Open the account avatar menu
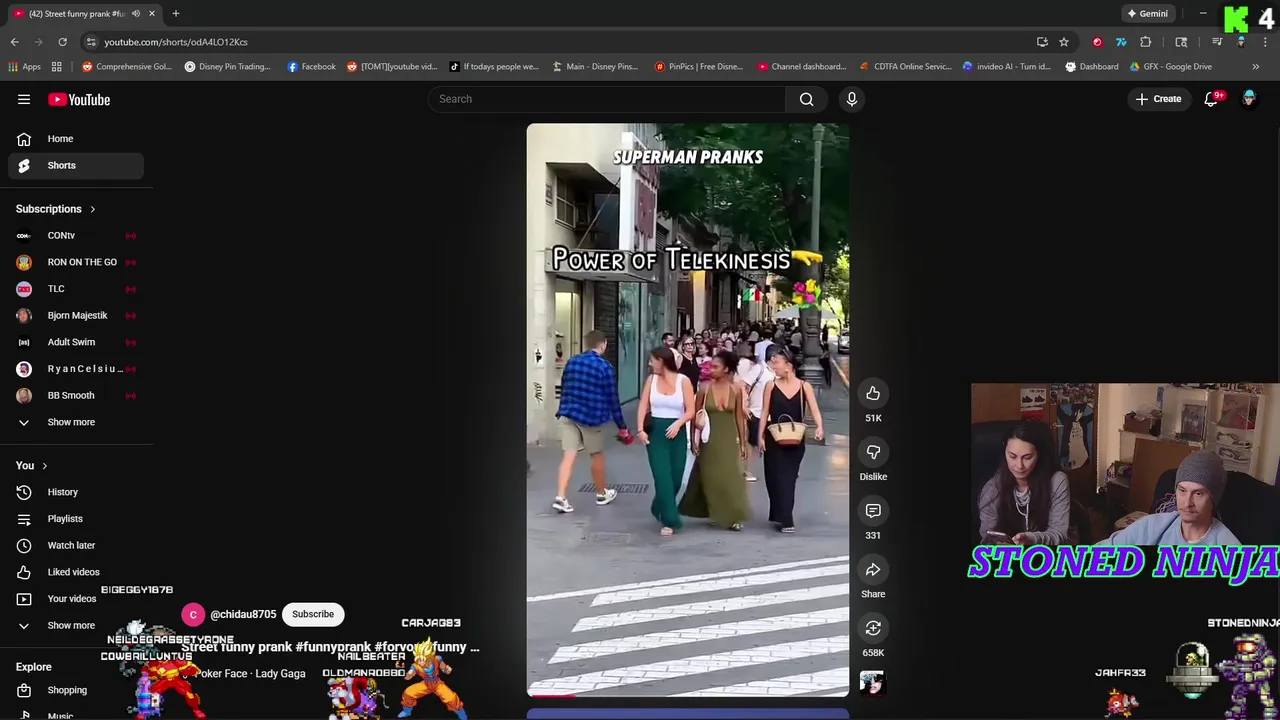1280x720 pixels. pos(1249,99)
